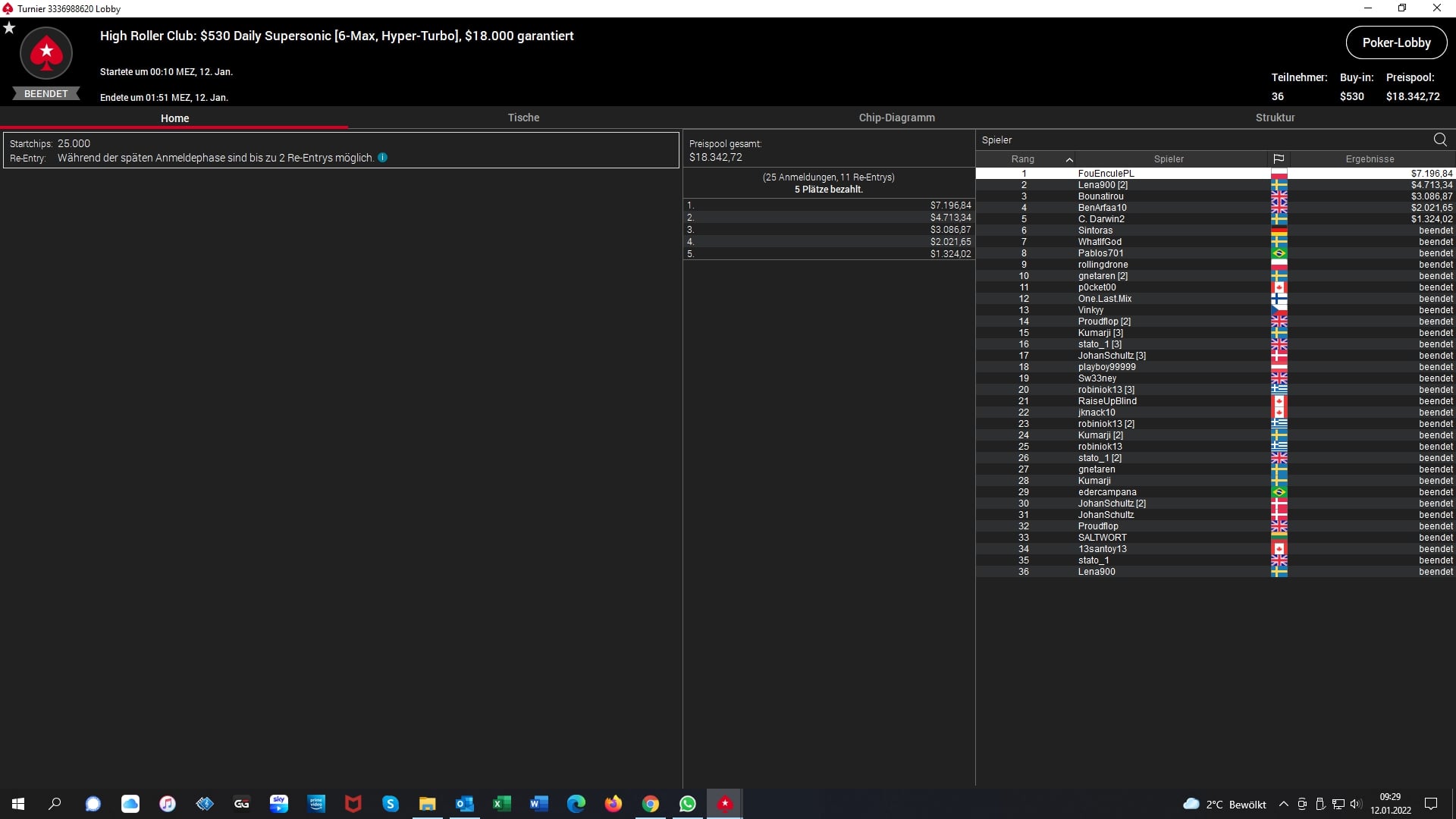Open the player search magnifier icon

tap(1439, 140)
